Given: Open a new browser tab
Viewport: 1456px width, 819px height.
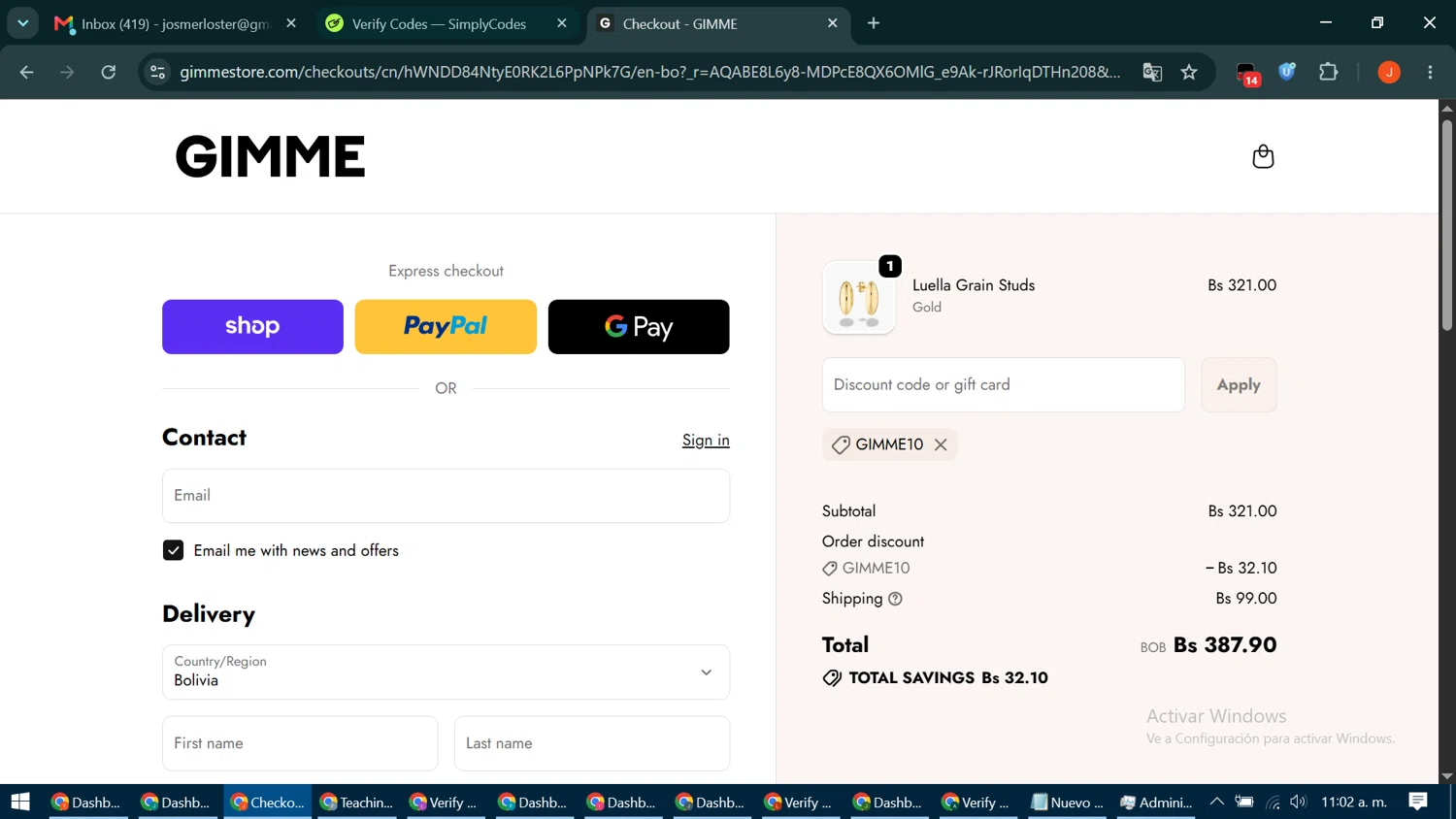Looking at the screenshot, I should 874,23.
